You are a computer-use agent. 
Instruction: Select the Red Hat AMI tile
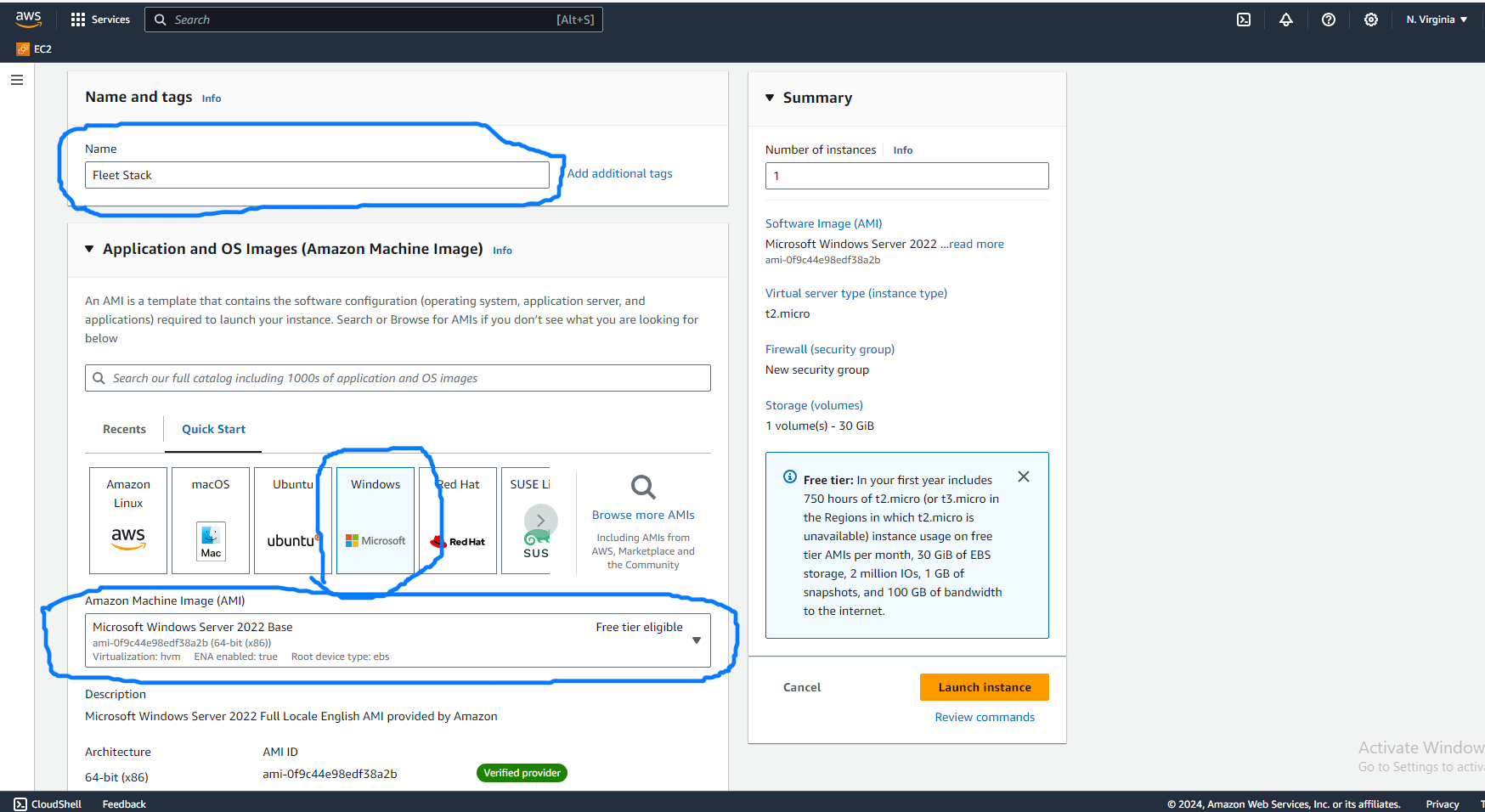pyautogui.click(x=458, y=521)
